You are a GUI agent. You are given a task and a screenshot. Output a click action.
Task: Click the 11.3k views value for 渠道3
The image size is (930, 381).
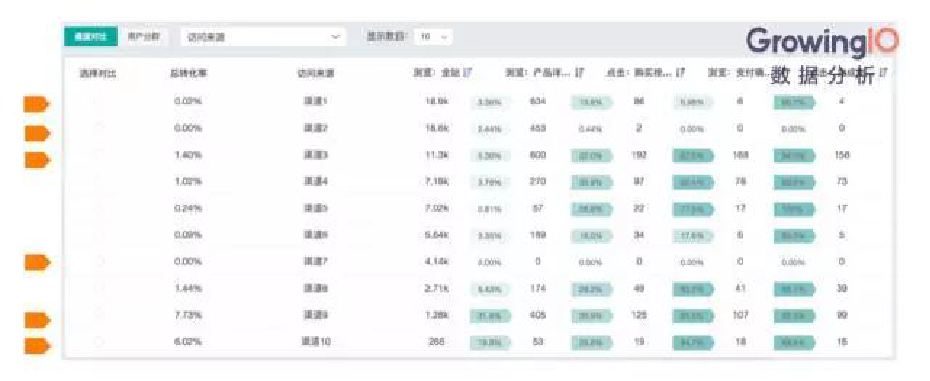[x=437, y=155]
